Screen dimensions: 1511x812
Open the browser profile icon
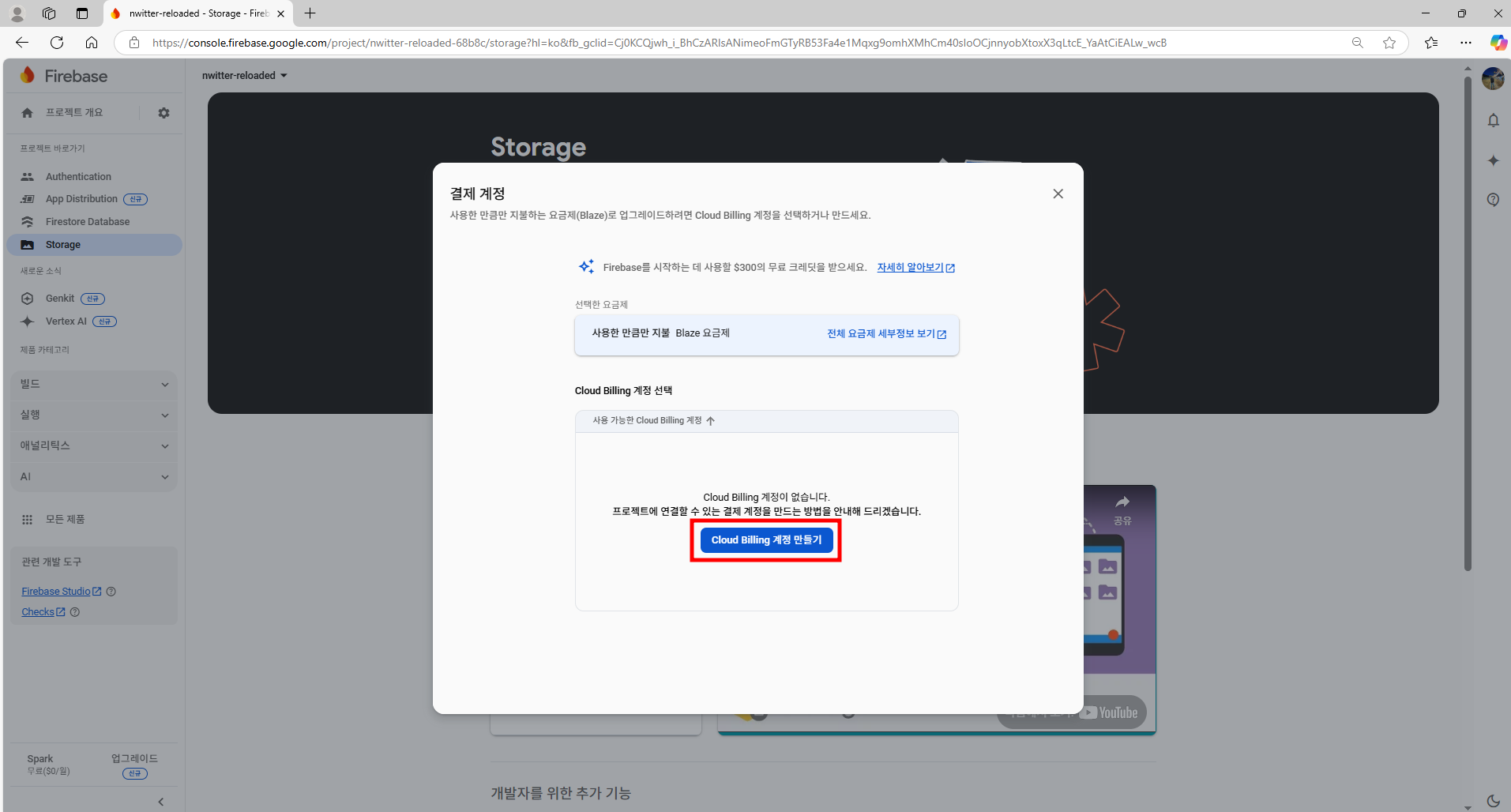coord(17,13)
